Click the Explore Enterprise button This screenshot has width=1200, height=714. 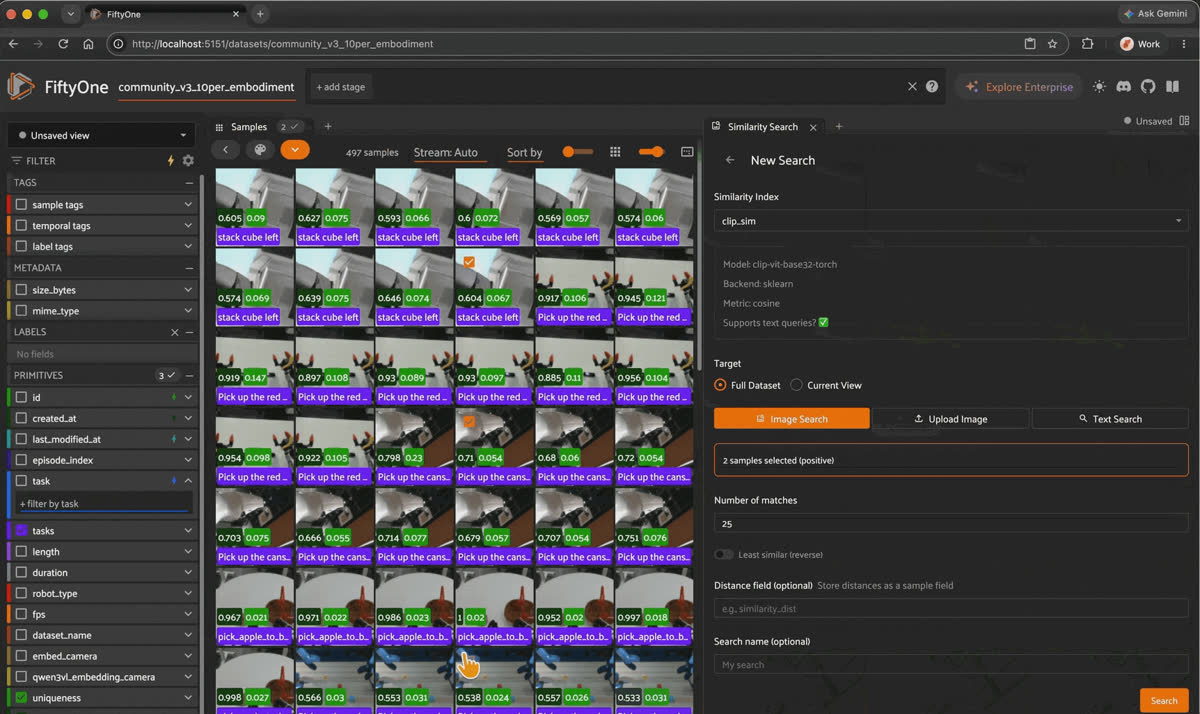pos(1018,87)
